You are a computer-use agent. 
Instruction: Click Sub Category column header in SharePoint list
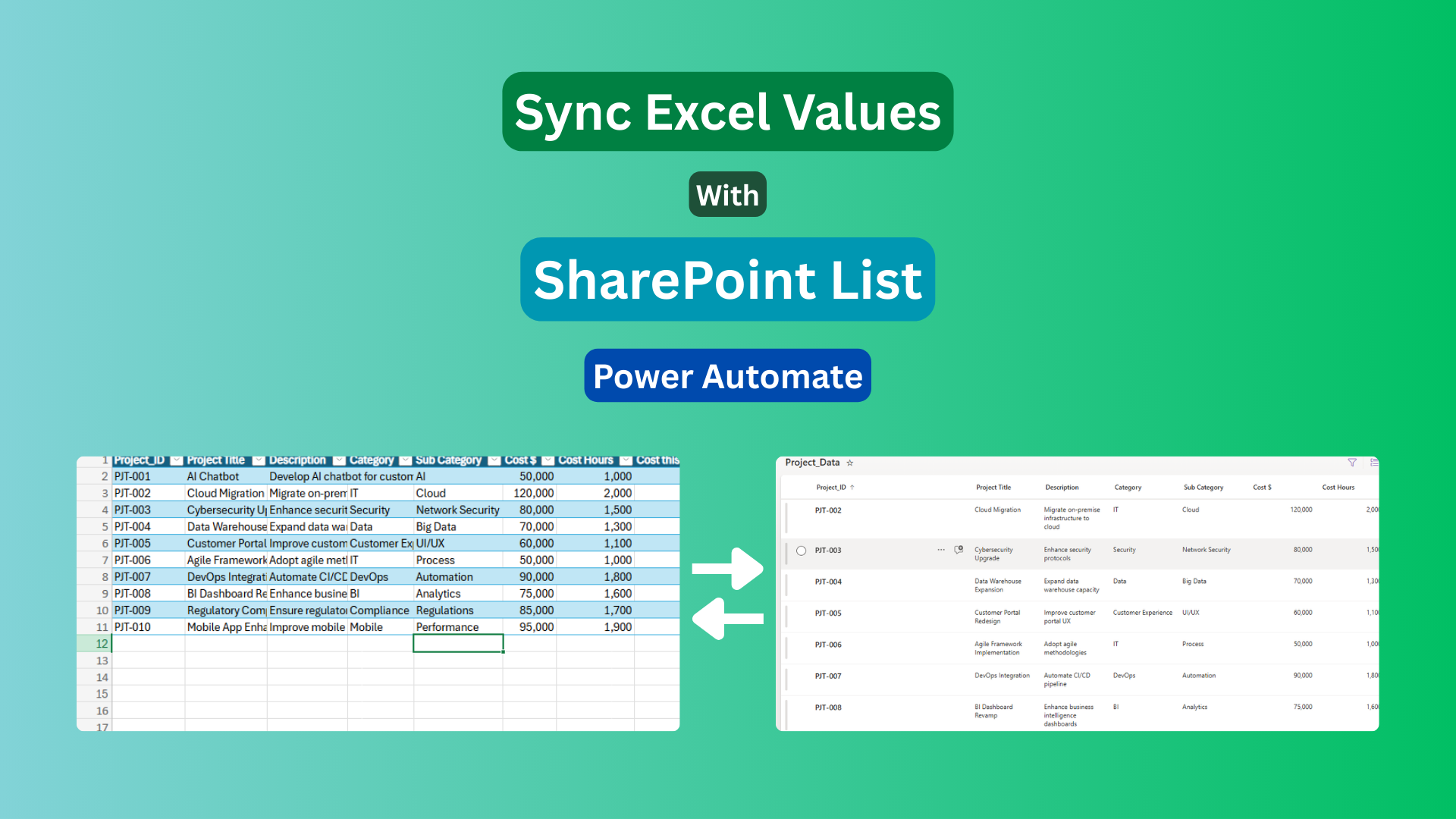(x=1203, y=488)
